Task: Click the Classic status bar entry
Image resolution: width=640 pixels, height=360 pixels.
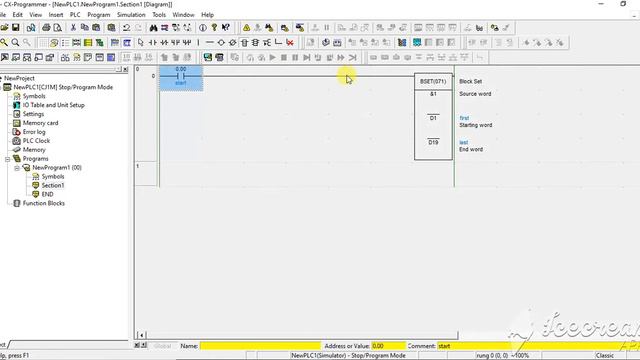Action: [x=604, y=356]
